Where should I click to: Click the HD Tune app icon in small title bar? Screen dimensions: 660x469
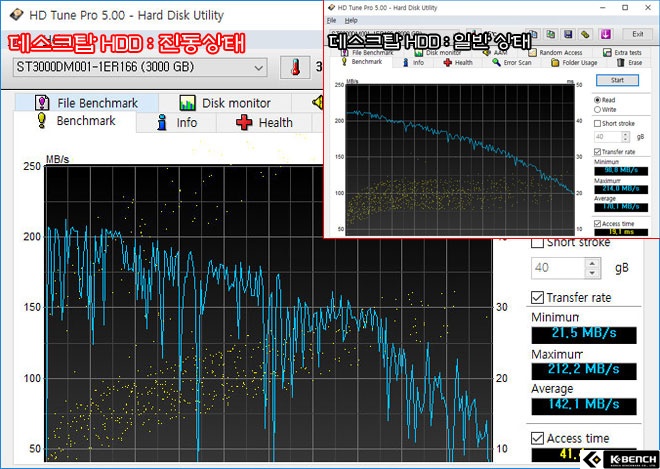[x=332, y=7]
